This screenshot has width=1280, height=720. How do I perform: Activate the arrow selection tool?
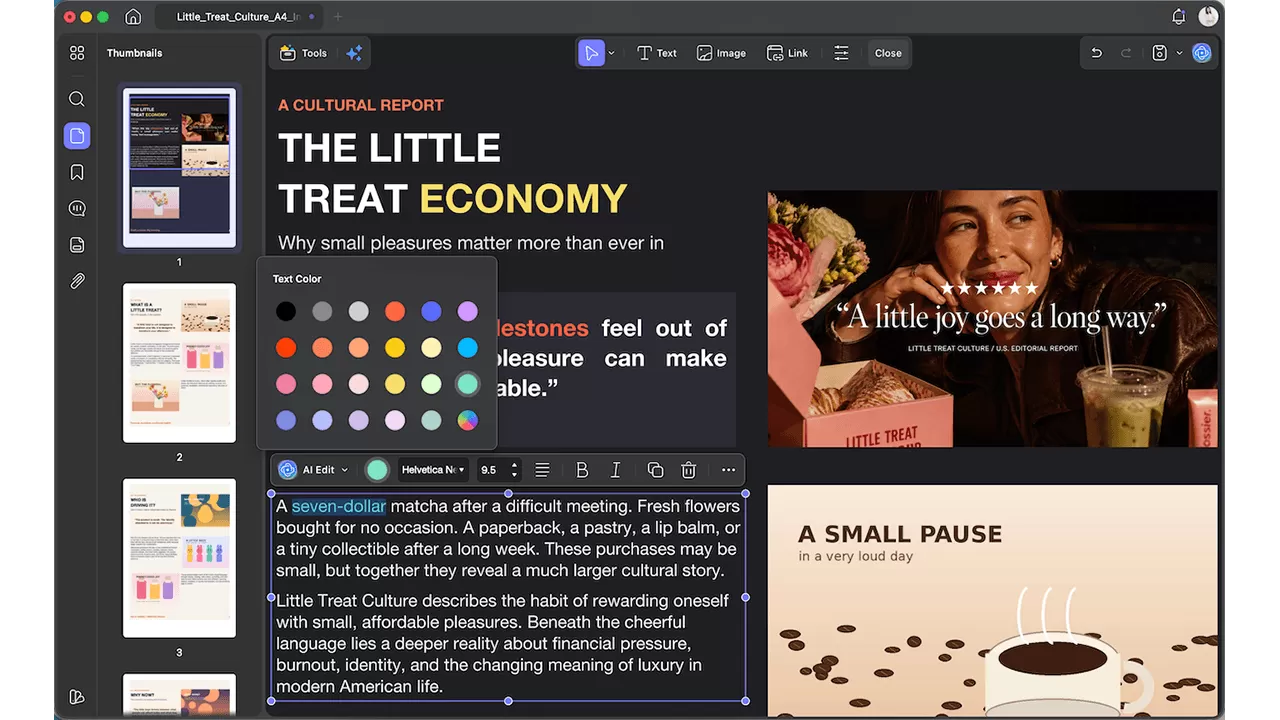coord(591,53)
